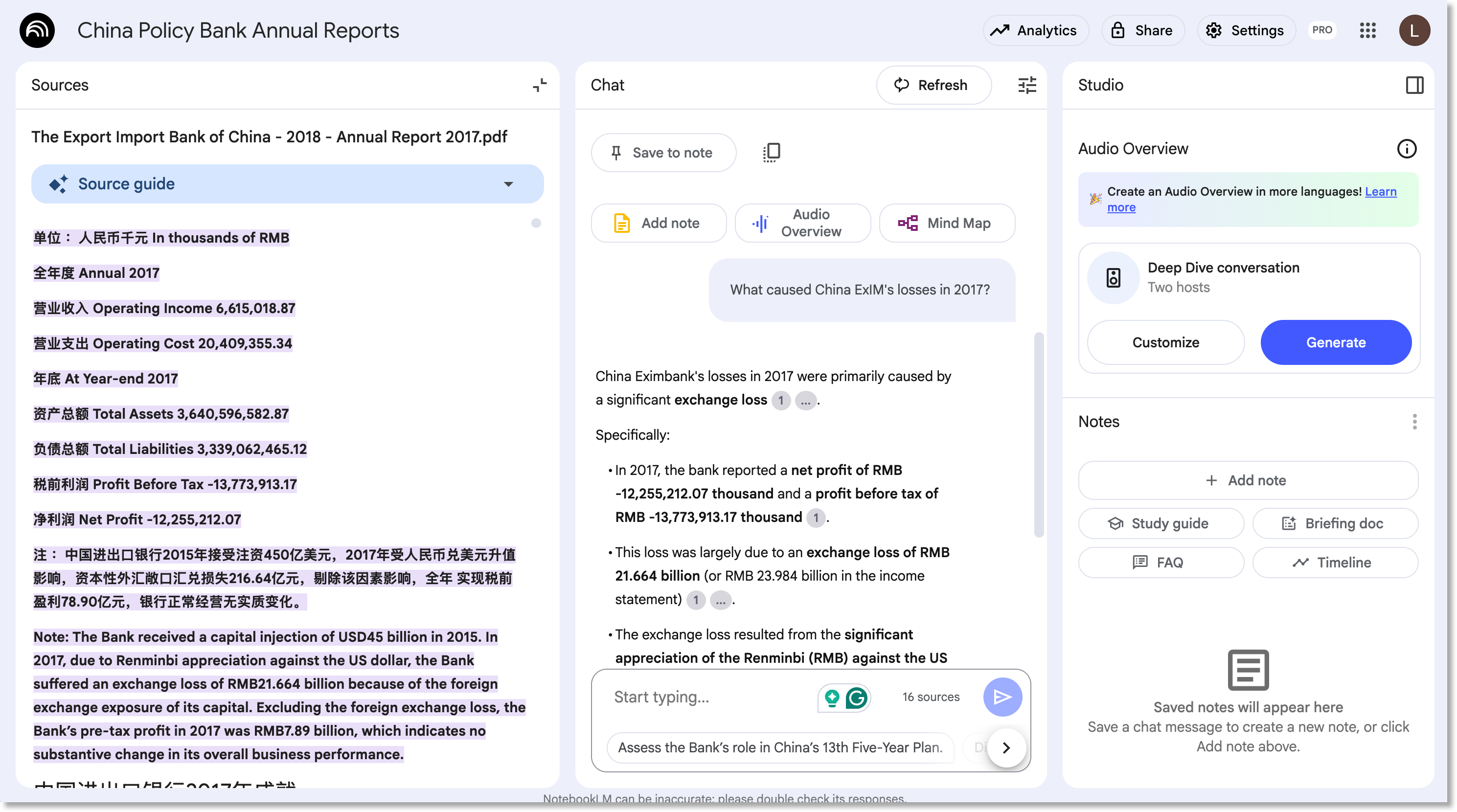Save response to note
The width and height of the screenshot is (1457, 812).
663,153
